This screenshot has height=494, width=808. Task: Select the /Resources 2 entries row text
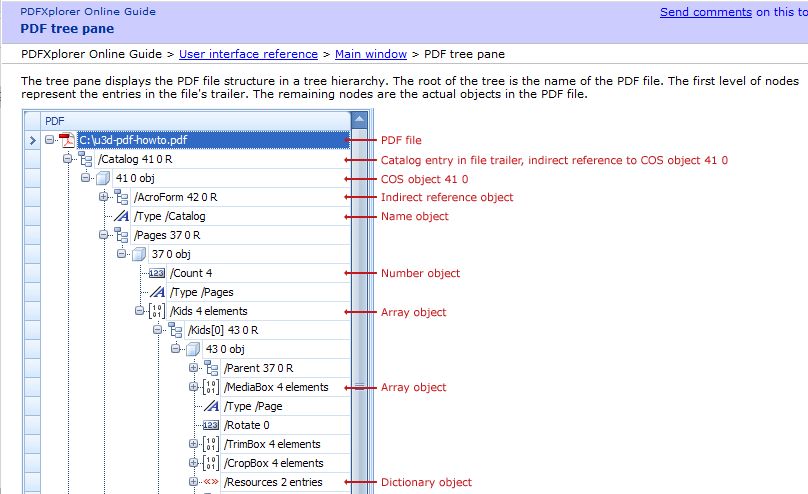[273, 482]
